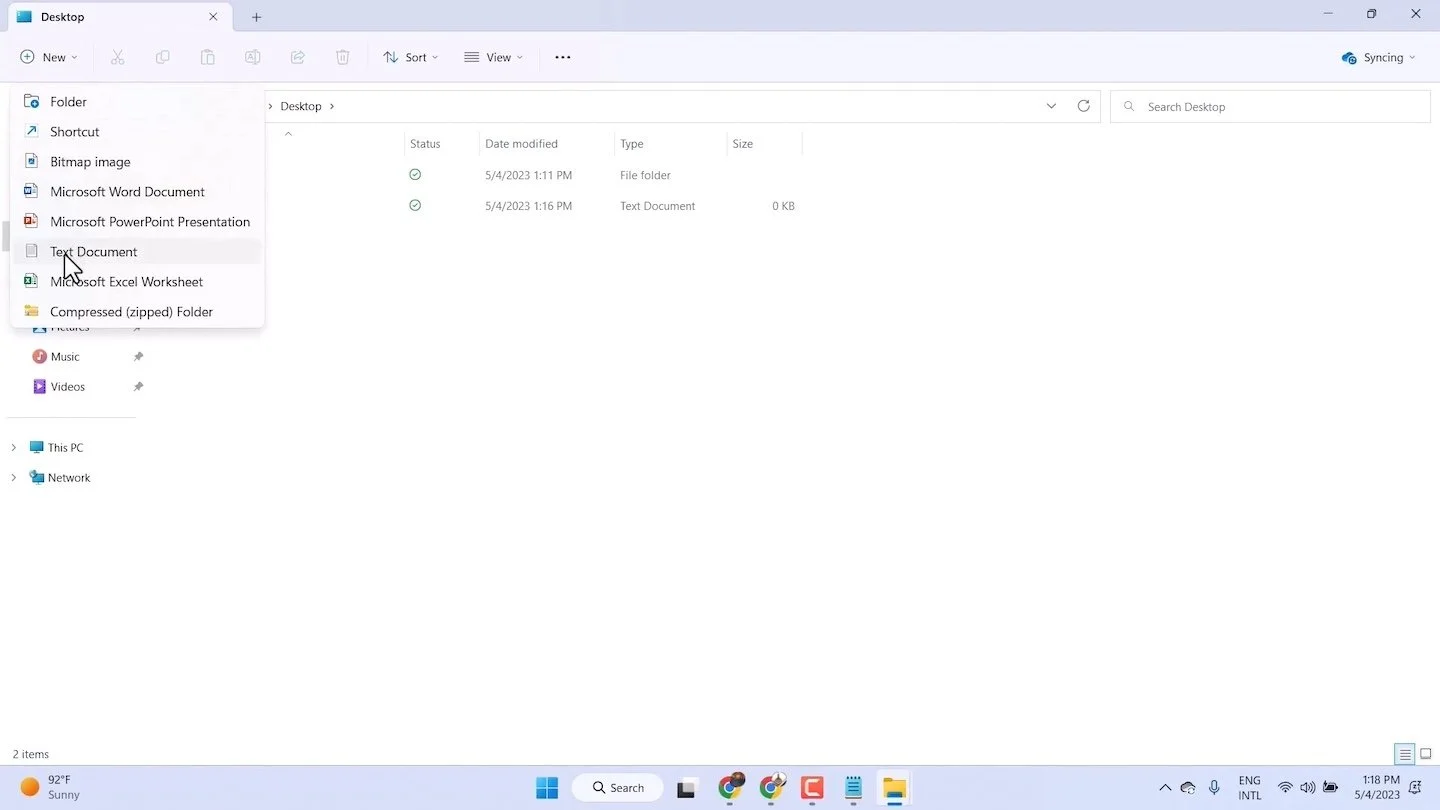Screen dimensions: 1440x810
Task: Open the ENG INTL language switcher
Action: (x=1250, y=788)
